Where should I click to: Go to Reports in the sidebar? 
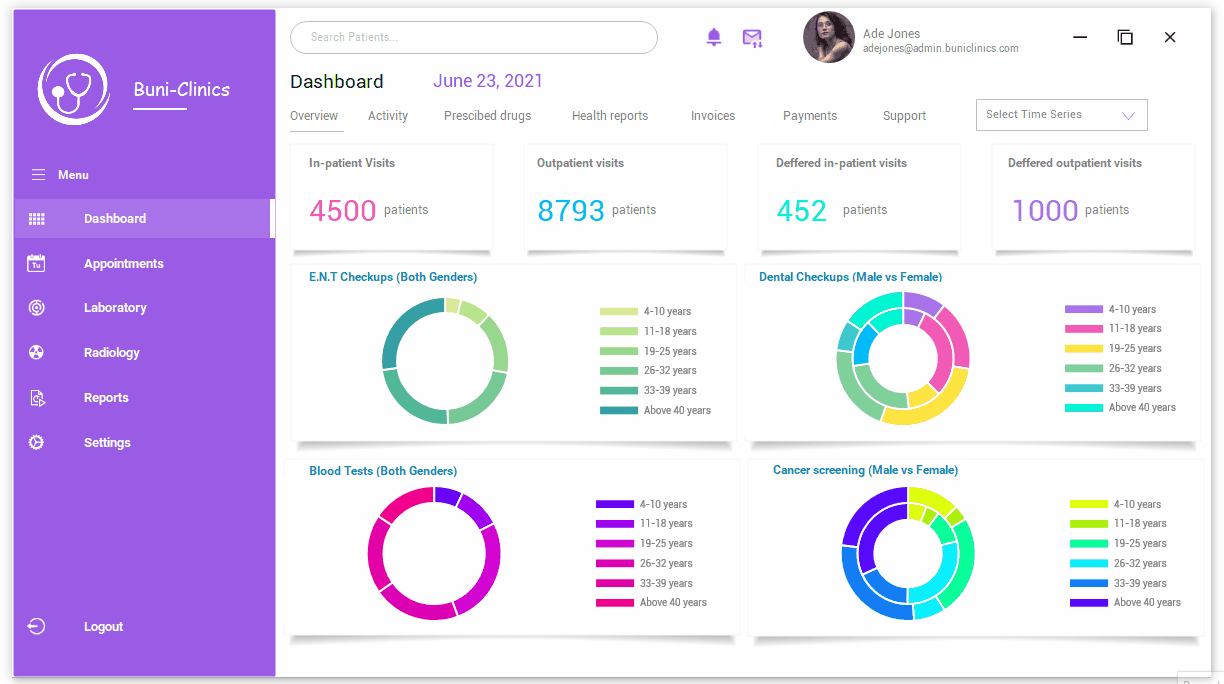(106, 398)
